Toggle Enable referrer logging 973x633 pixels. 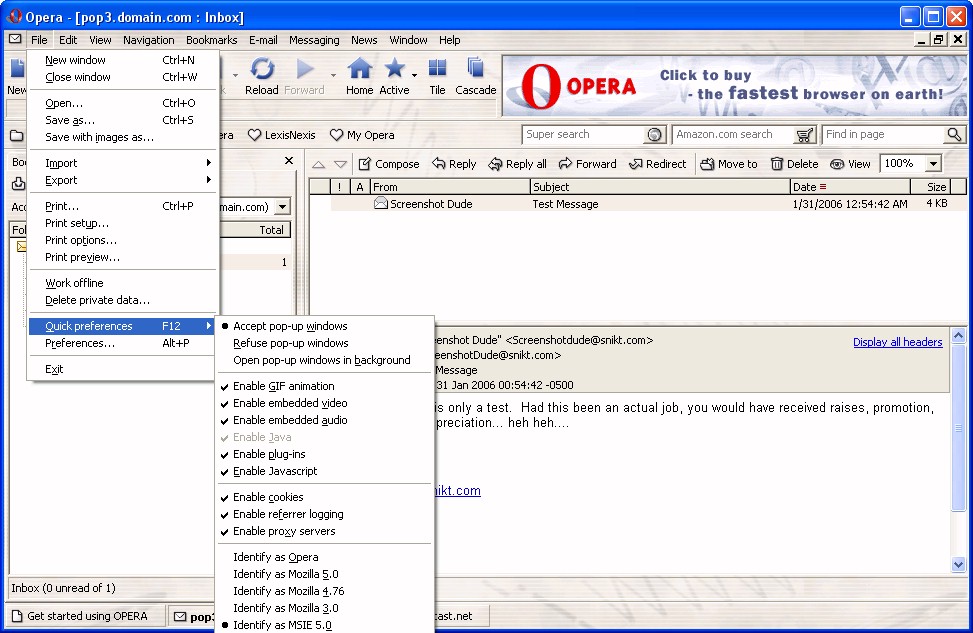(x=323, y=514)
